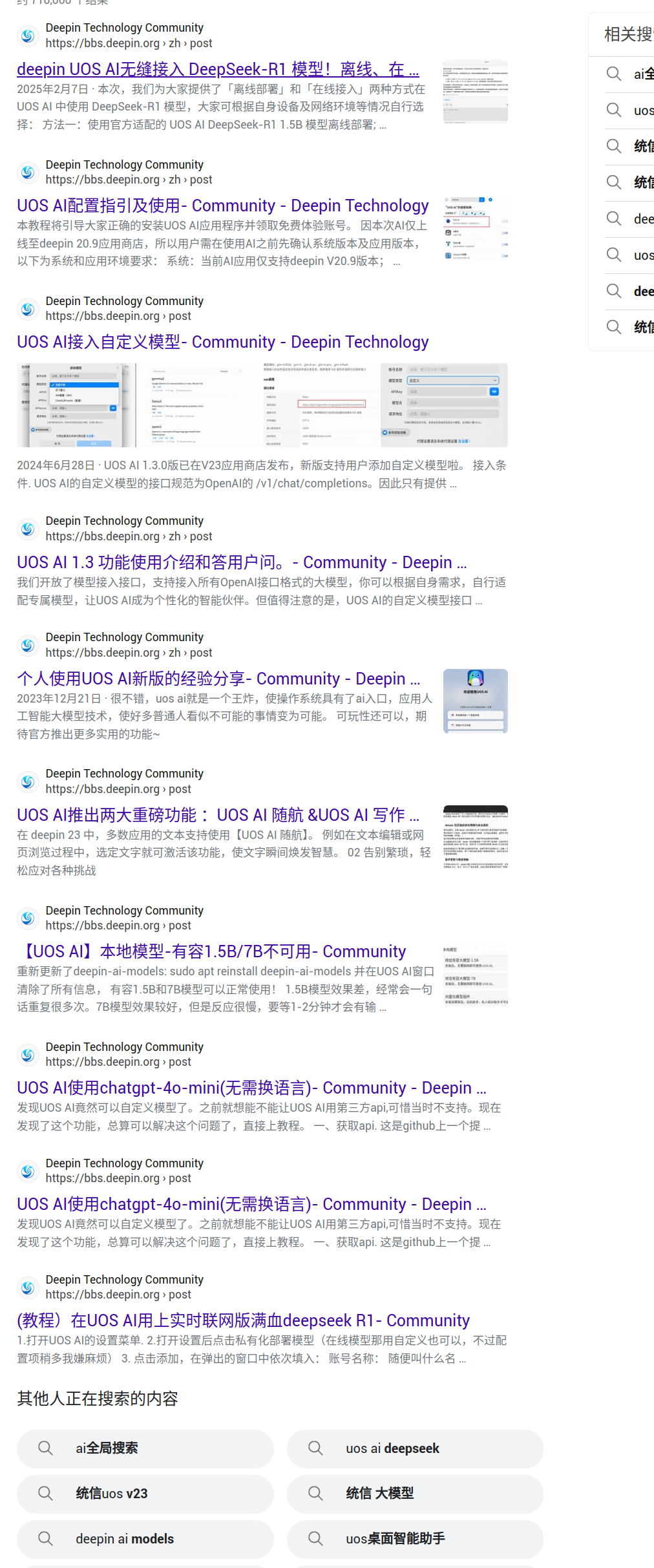The width and height of the screenshot is (654, 1568).
Task: Open UOS AI推出两大重磅功能 result link
Action: point(218,815)
